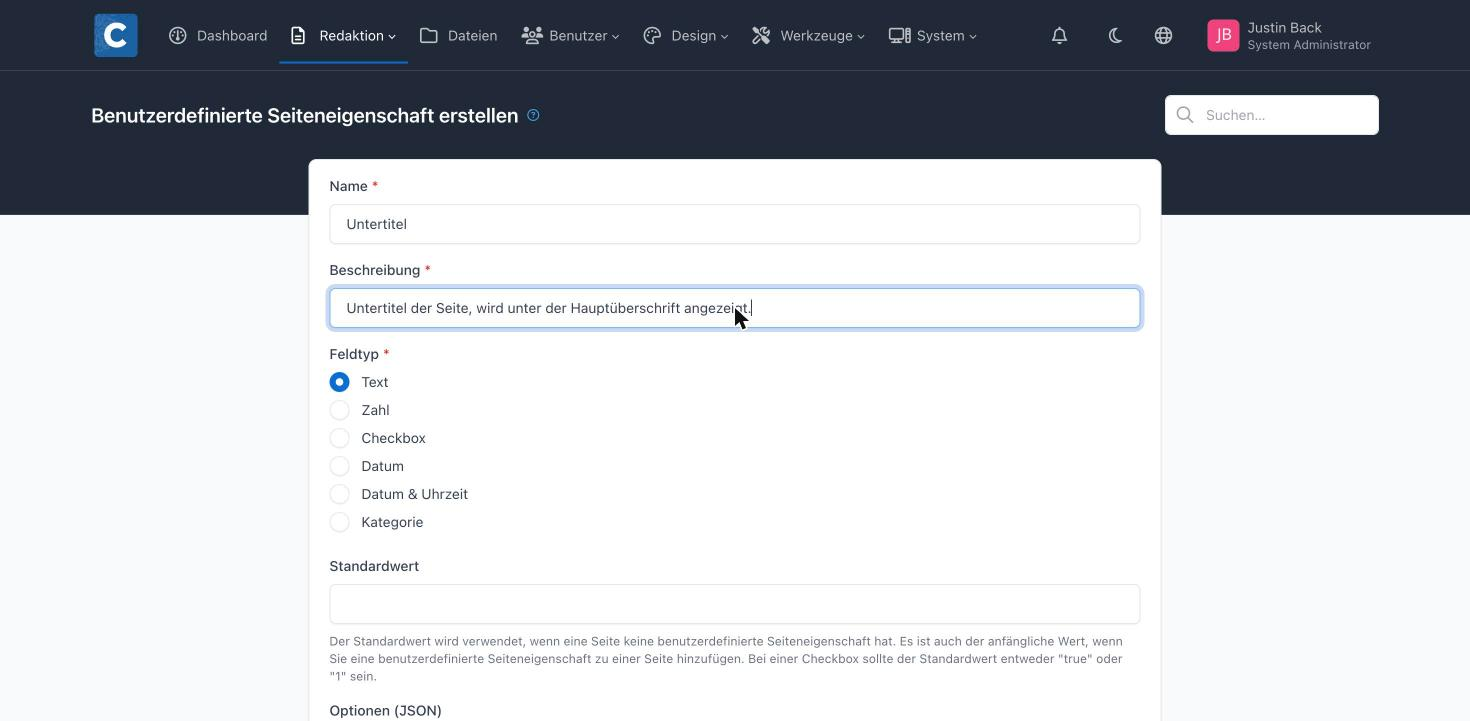Open the Dateien menu item
The width and height of the screenshot is (1470, 721).
458,35
